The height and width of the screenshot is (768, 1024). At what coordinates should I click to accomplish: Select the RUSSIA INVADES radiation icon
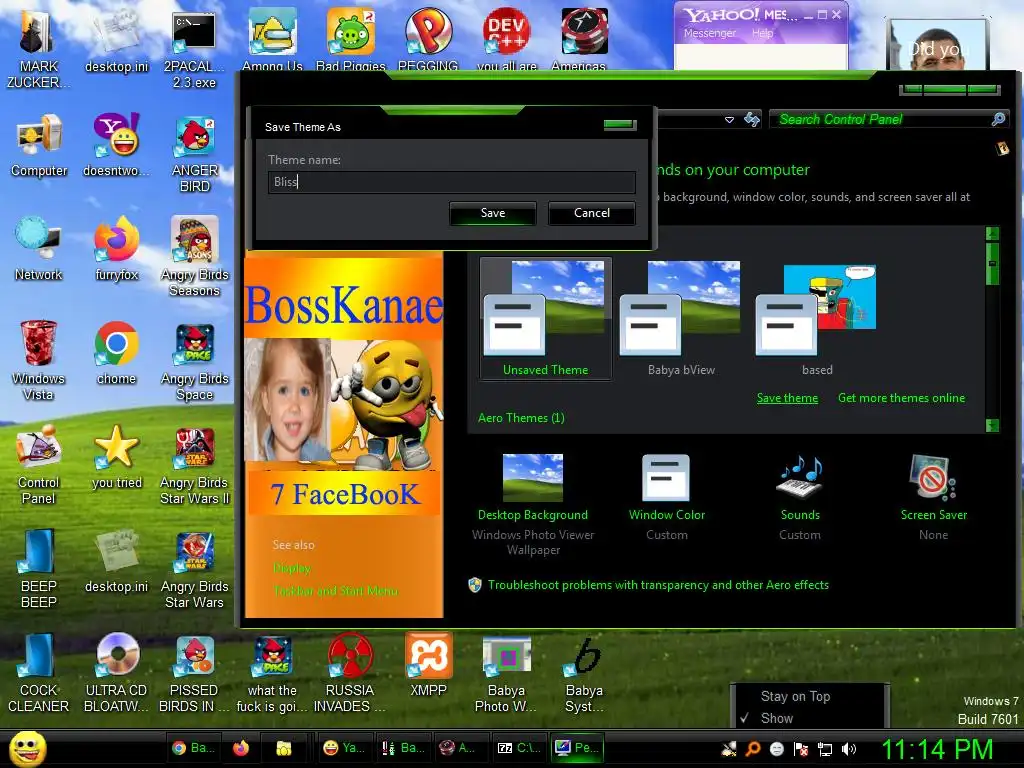click(350, 673)
